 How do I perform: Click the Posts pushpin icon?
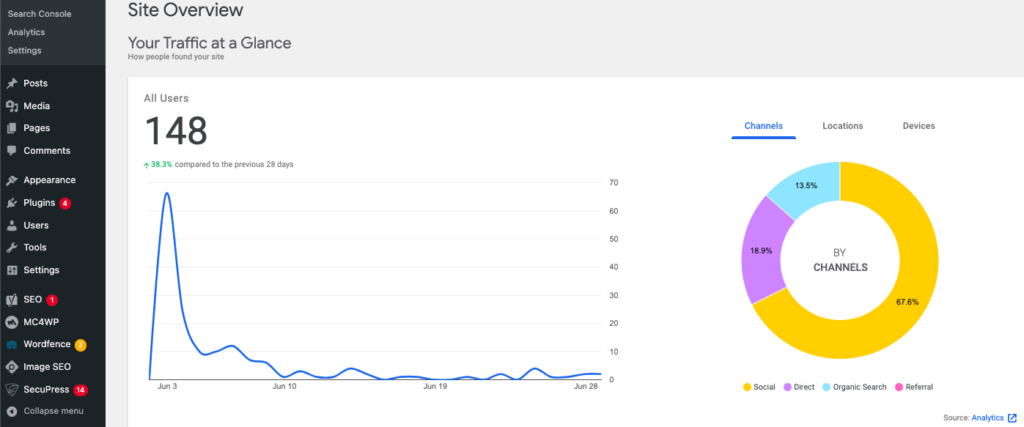tap(12, 83)
